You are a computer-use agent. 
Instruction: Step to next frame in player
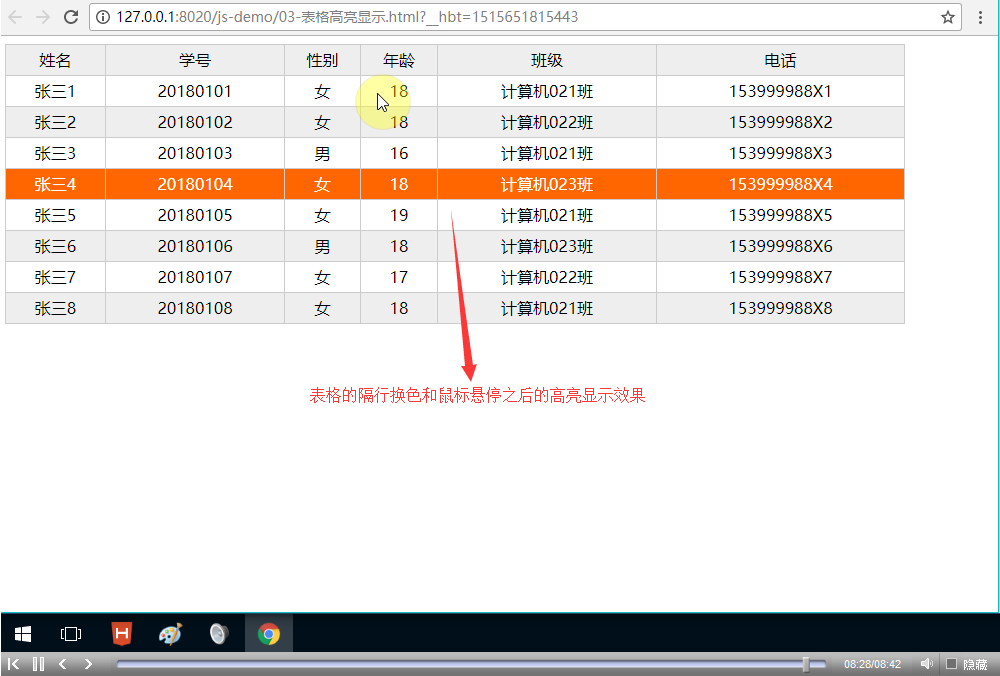tap(88, 664)
